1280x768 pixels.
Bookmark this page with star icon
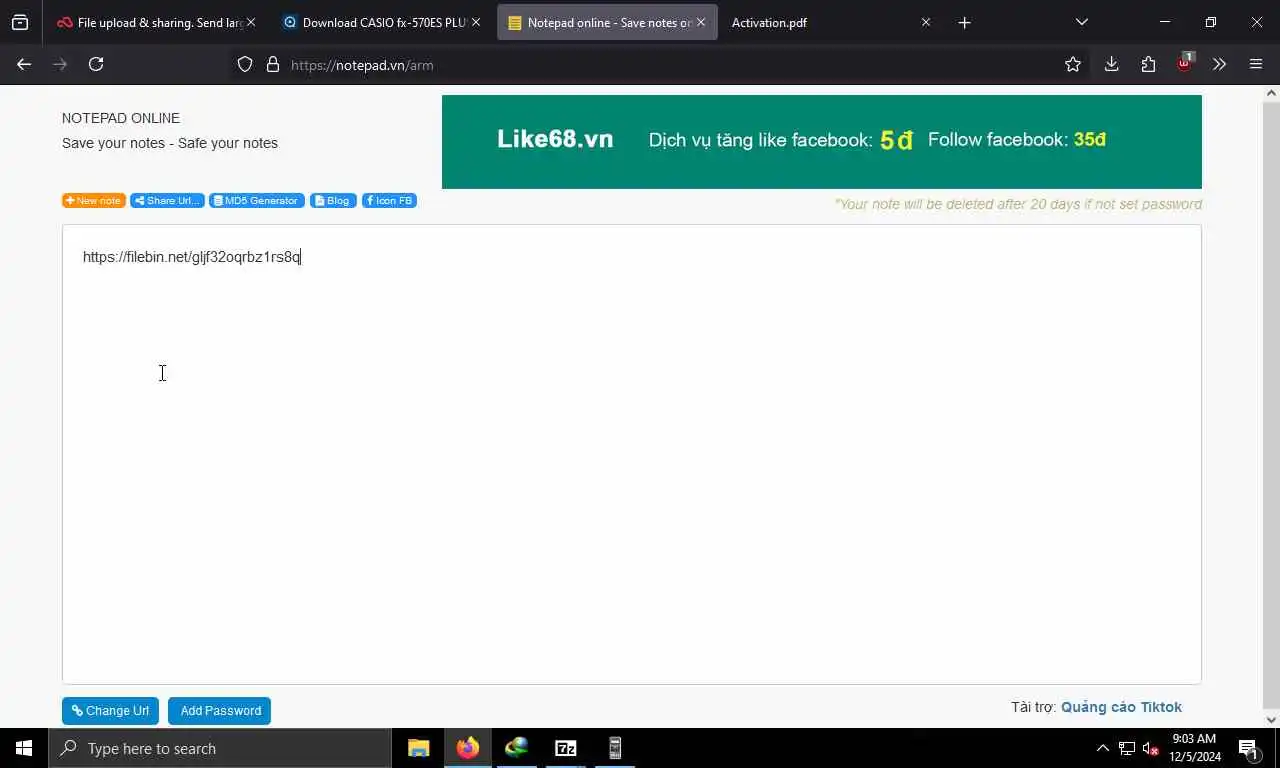[1073, 64]
